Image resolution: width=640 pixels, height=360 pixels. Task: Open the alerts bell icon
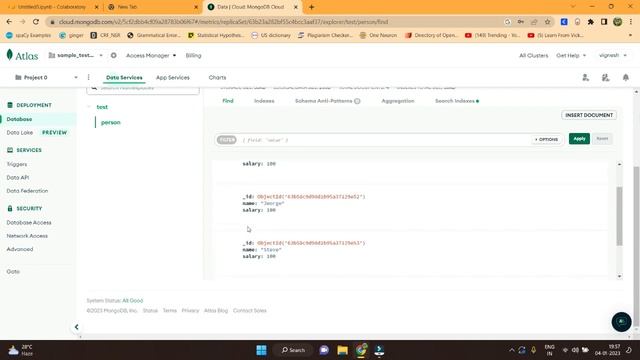click(x=626, y=78)
